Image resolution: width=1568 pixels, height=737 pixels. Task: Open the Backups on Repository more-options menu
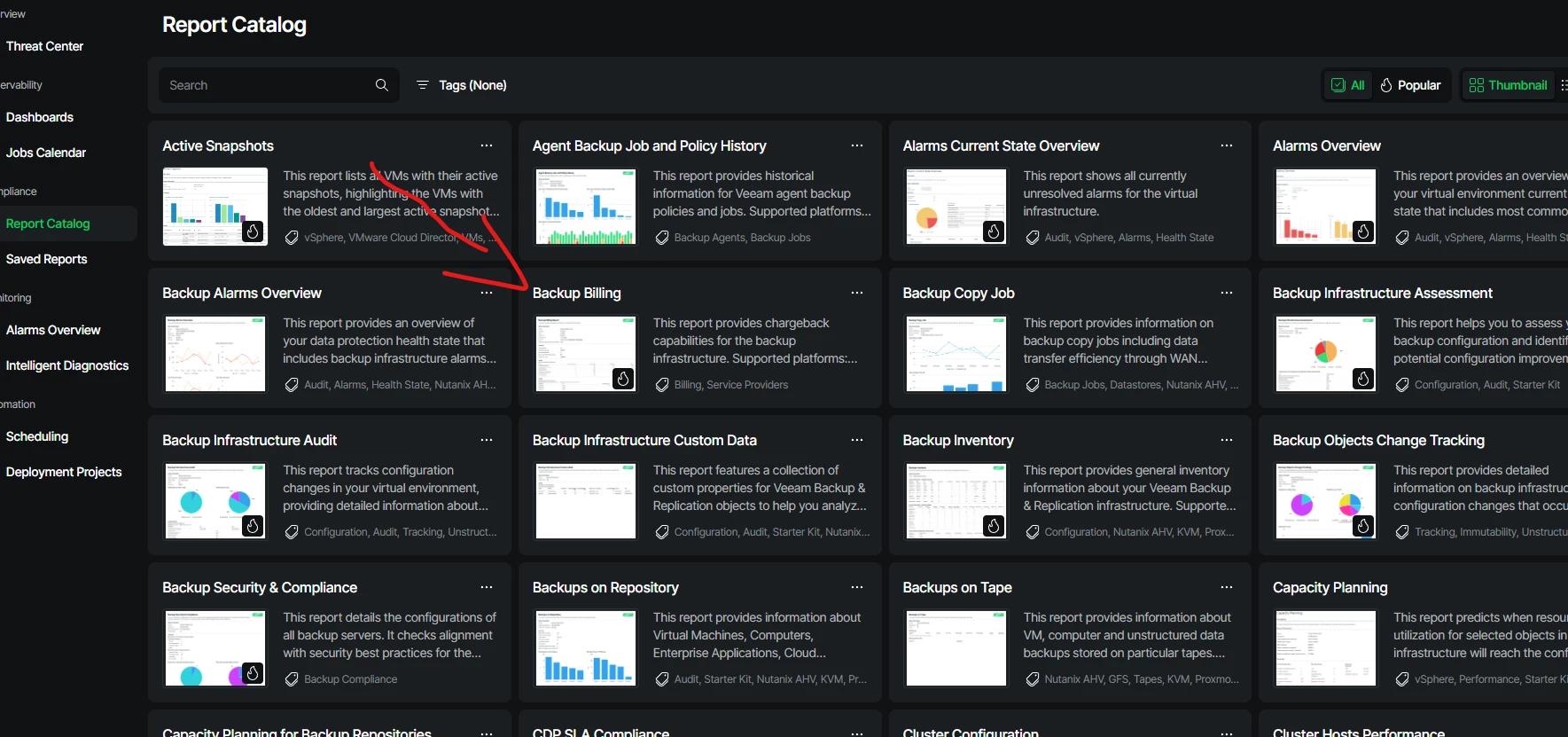[857, 587]
